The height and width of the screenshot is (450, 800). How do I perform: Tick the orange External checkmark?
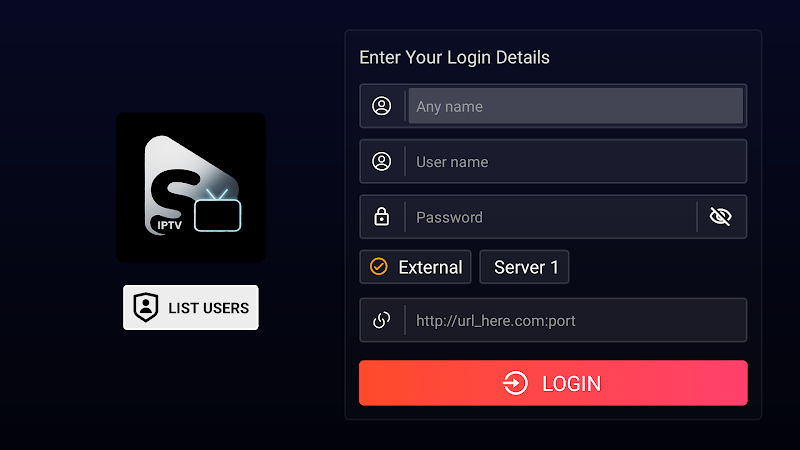(379, 267)
